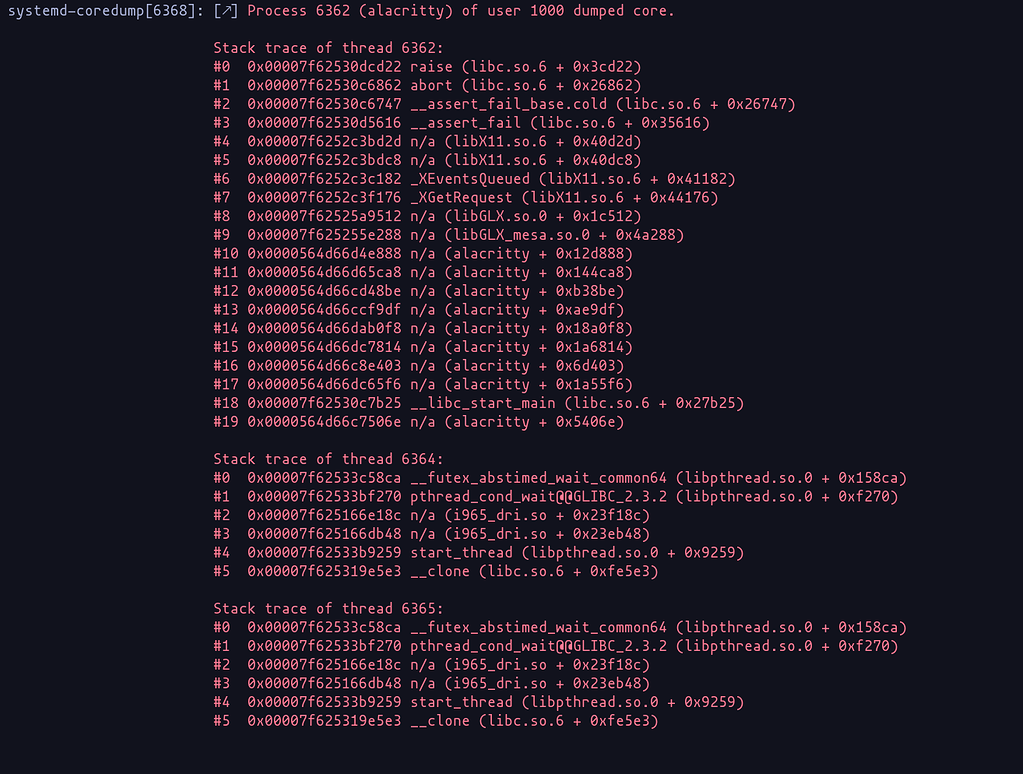
Task: Click start_thread frame in thread 6364 trace
Action: 478,553
